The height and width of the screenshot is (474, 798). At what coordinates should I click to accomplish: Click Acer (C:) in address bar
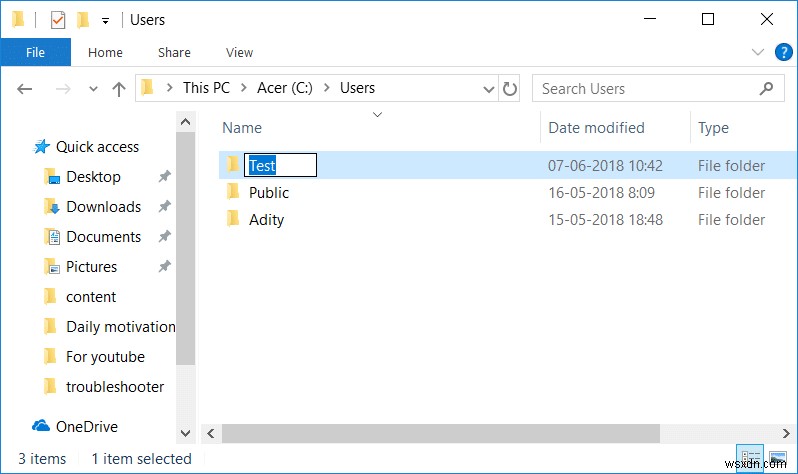(283, 88)
